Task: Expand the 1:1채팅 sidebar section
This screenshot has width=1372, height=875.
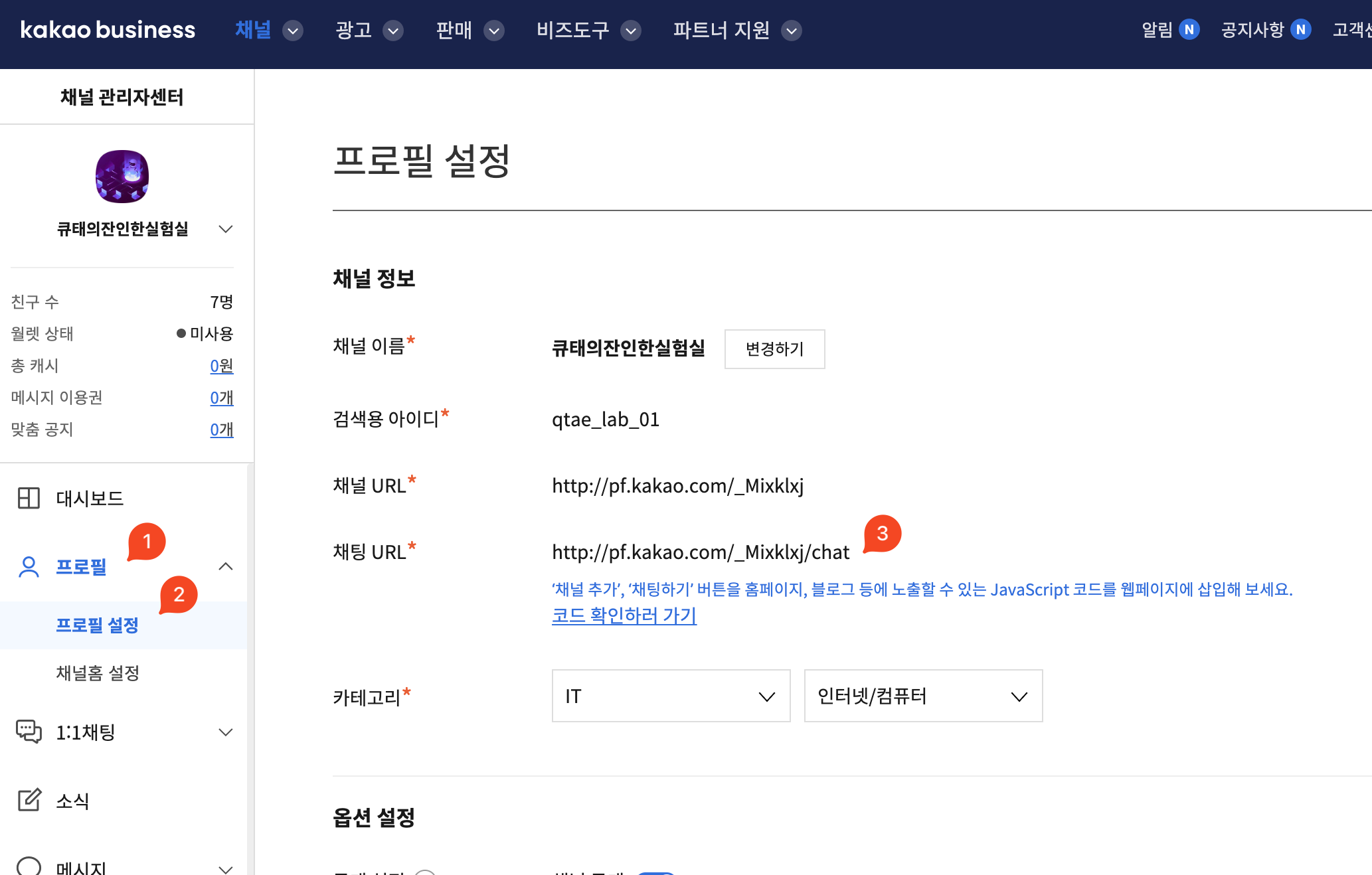Action: (226, 732)
